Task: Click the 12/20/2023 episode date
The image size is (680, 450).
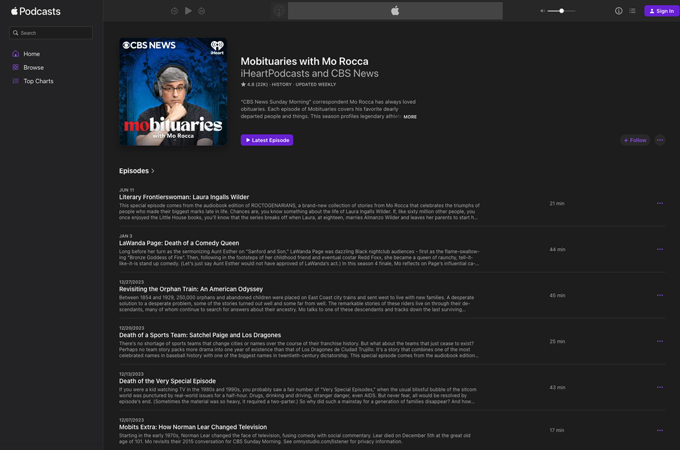Action: (131, 328)
